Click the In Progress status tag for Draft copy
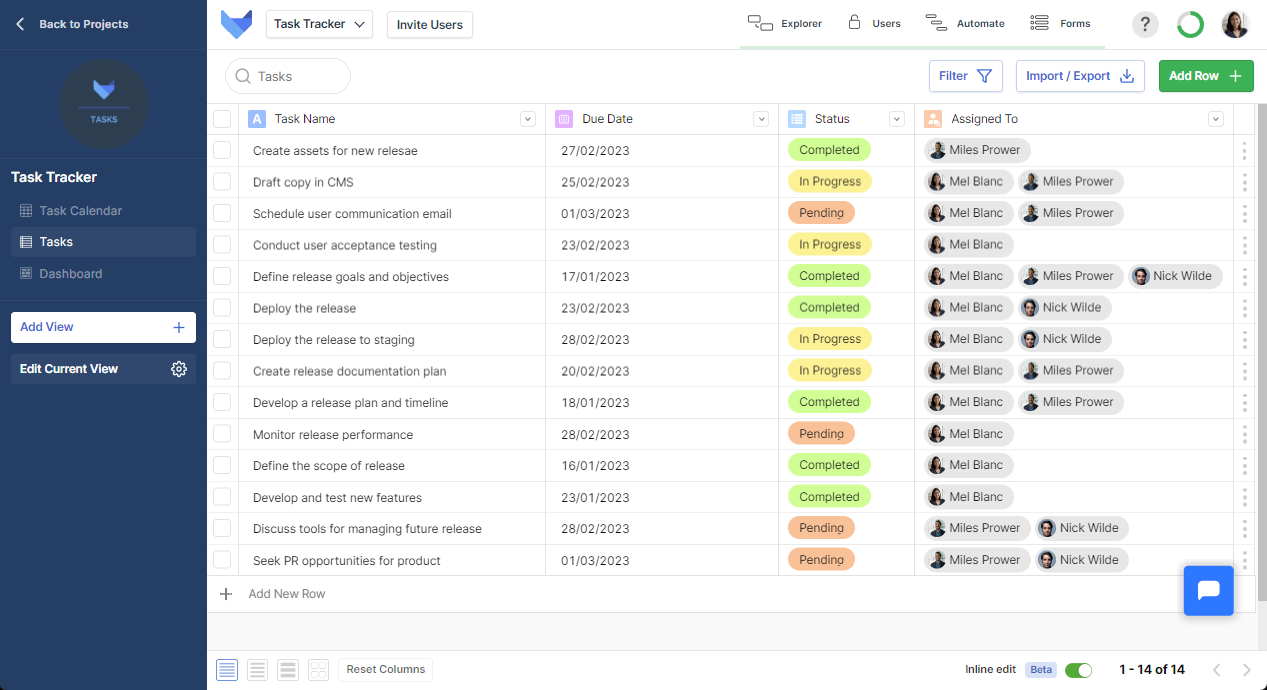 829,182
